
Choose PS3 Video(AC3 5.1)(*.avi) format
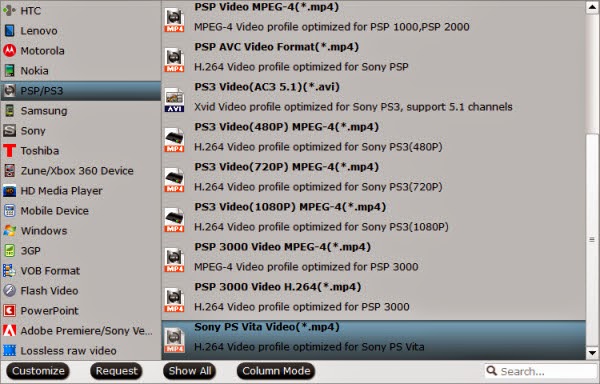pyautogui.click(x=374, y=97)
